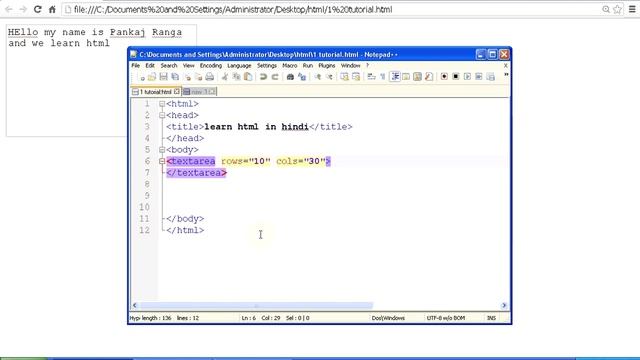Screen dimensions: 640x360
Task: Open the View menu
Action: (189, 65)
